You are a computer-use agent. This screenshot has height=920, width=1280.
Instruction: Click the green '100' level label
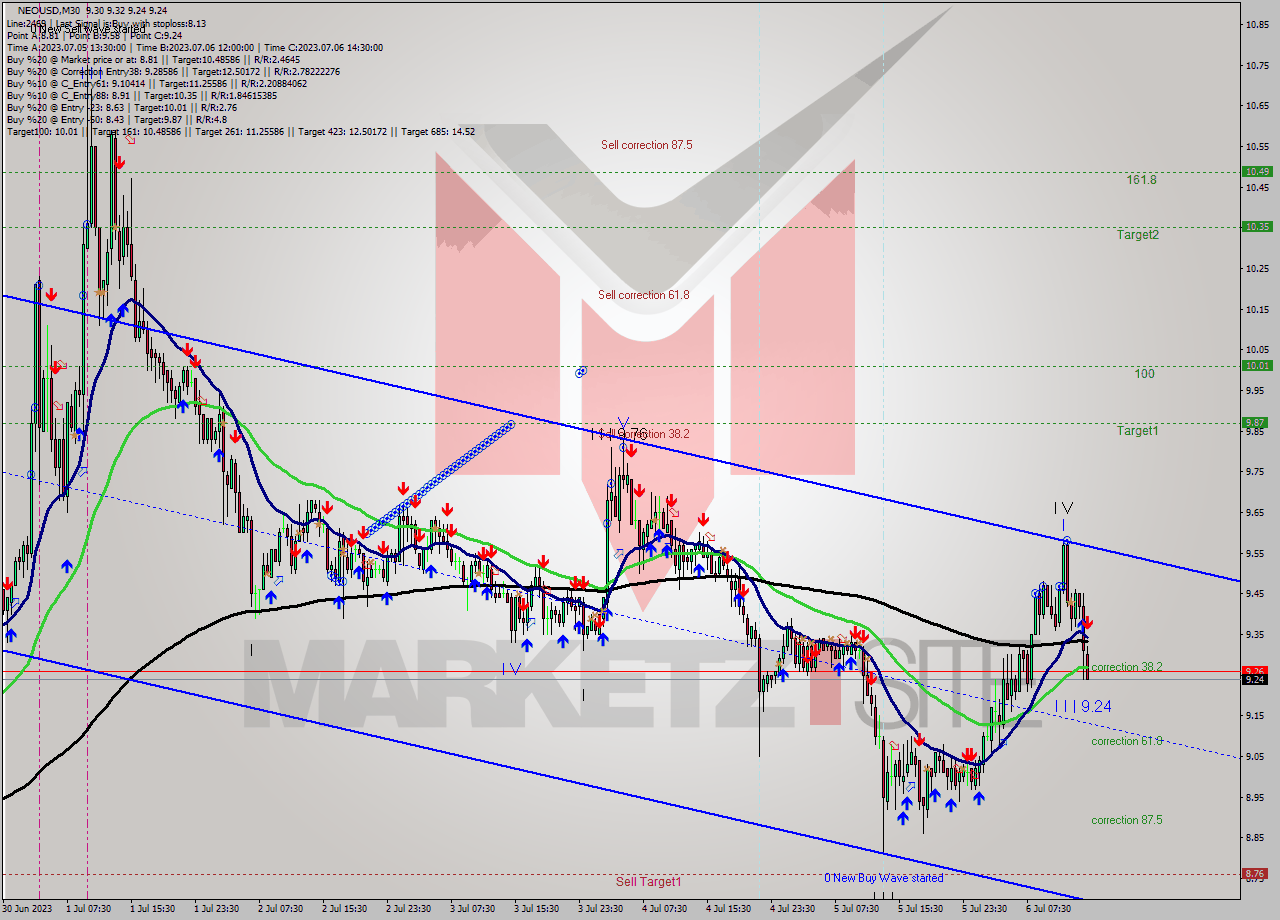pyautogui.click(x=1145, y=374)
